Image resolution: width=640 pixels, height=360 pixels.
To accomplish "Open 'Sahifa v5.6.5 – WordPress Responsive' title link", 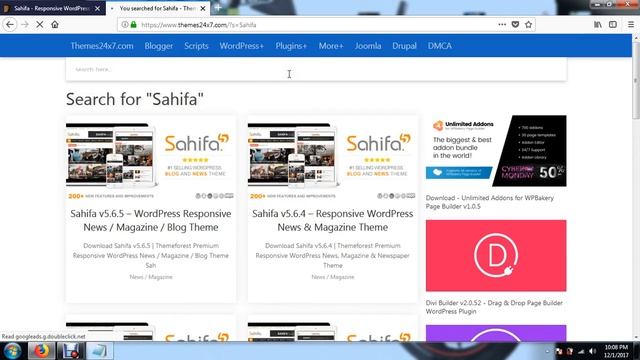I will pos(151,220).
